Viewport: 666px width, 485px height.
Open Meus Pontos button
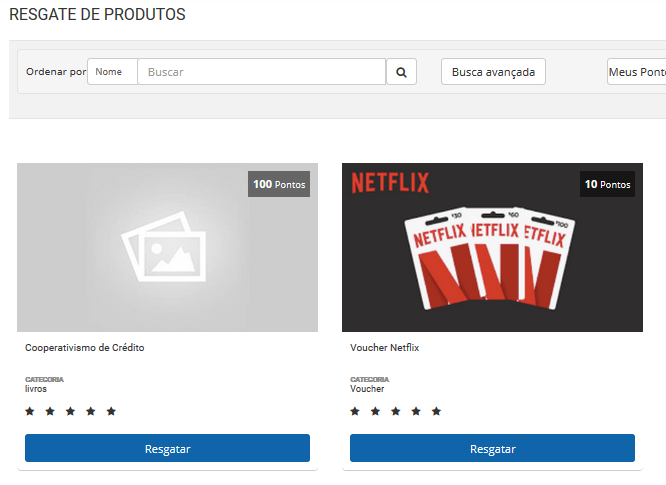[637, 72]
